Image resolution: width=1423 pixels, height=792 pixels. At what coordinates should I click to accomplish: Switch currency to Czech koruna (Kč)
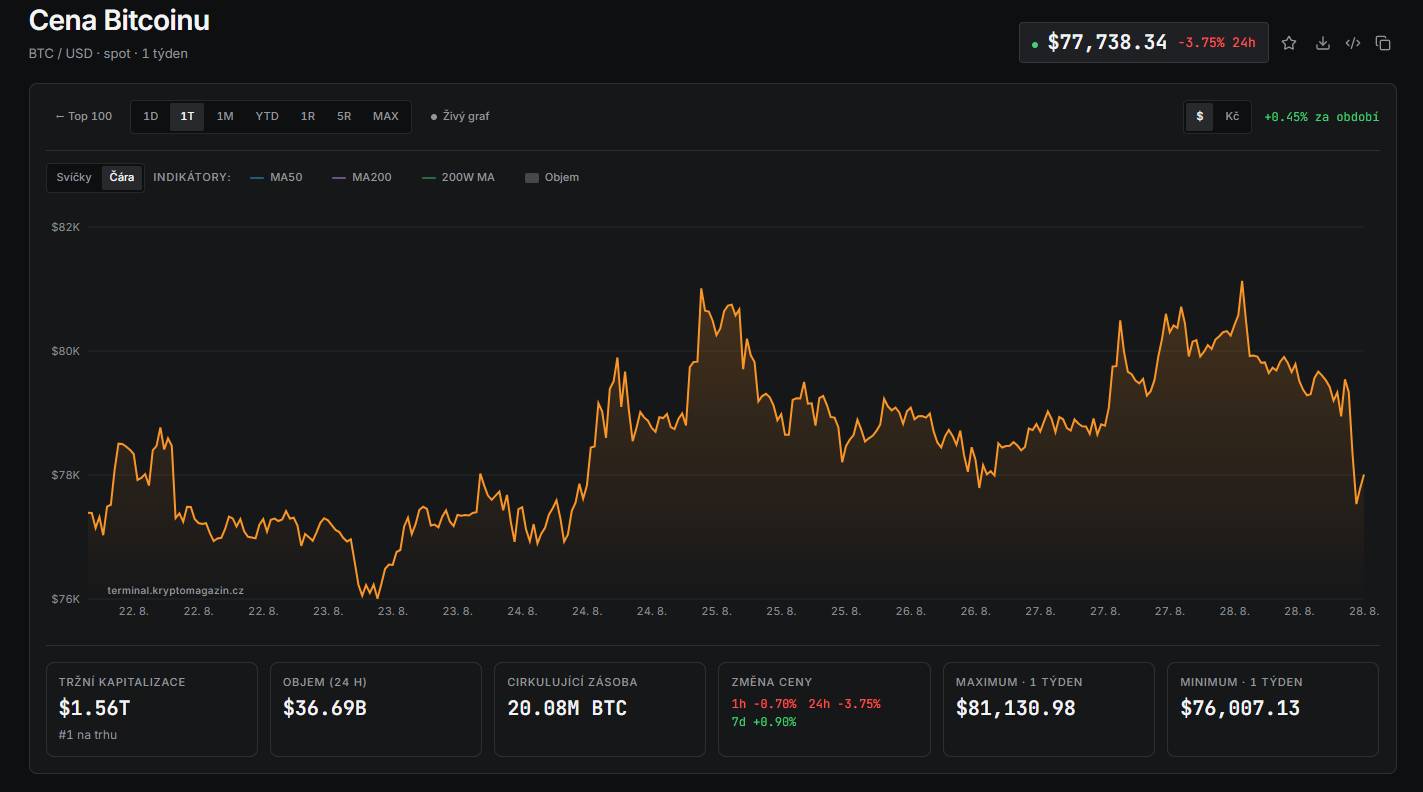[x=1232, y=116]
